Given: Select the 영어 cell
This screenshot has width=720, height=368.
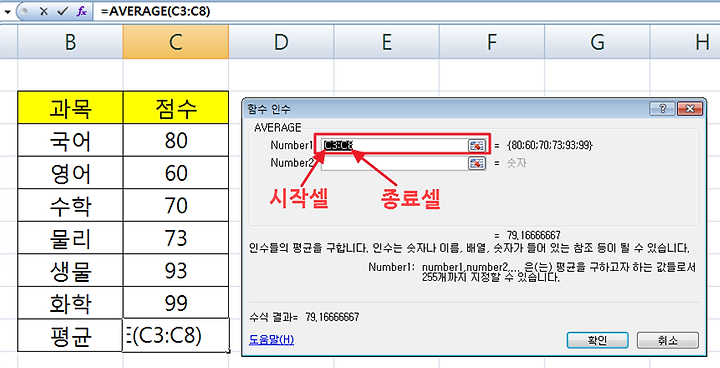Looking at the screenshot, I should pyautogui.click(x=70, y=173).
